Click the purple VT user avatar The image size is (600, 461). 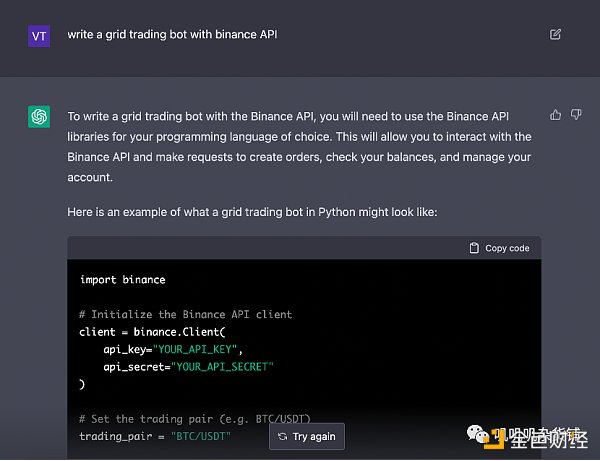39,35
